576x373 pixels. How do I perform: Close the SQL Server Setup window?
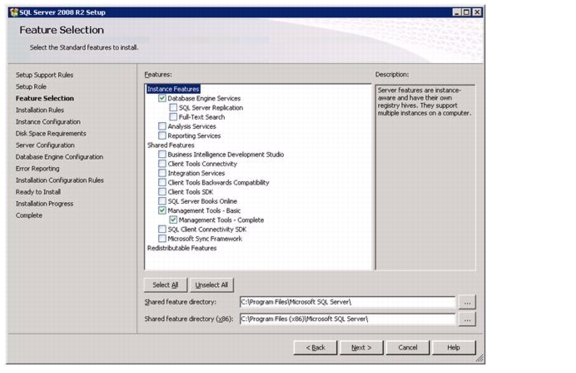pyautogui.click(x=477, y=12)
